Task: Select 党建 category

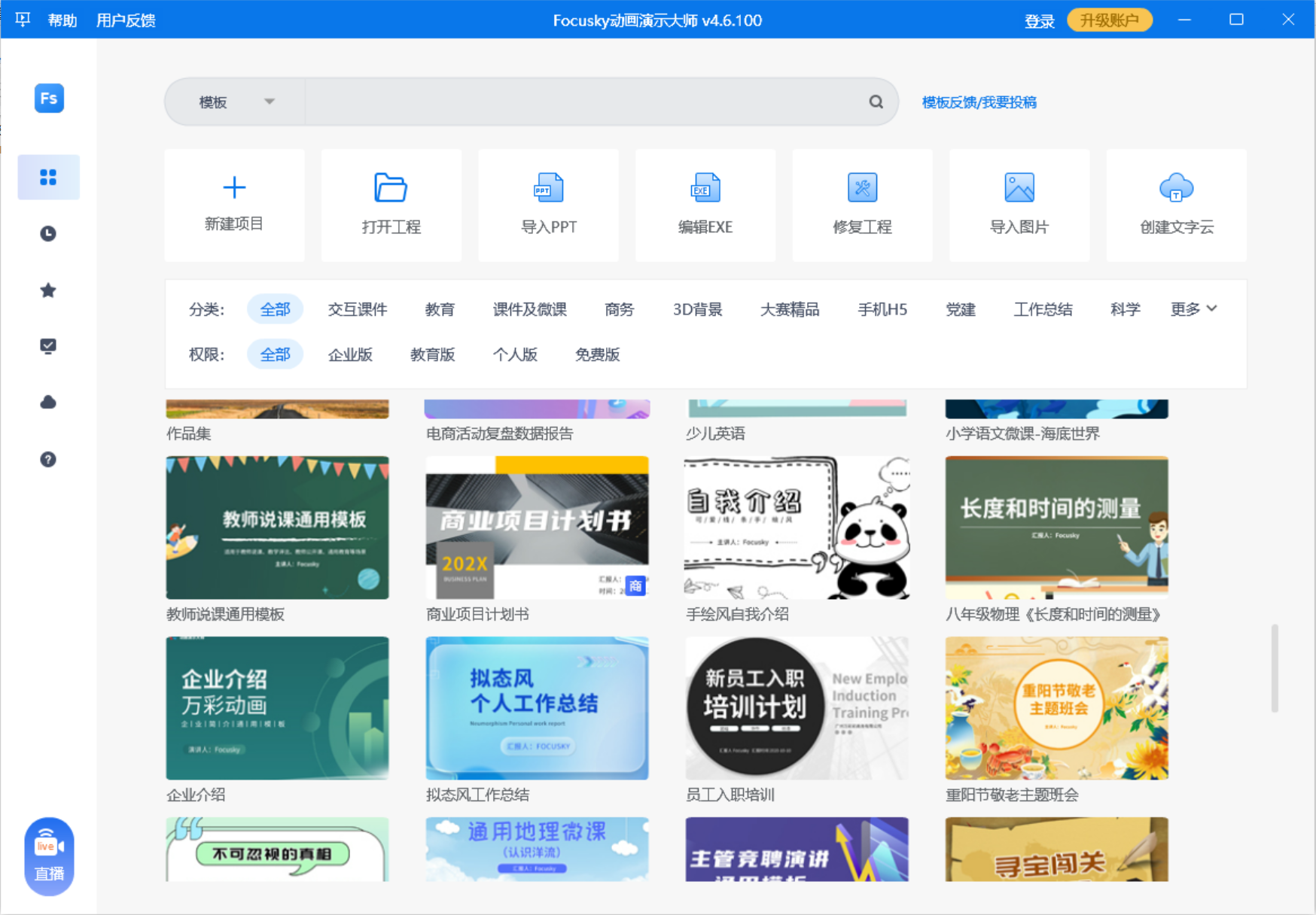Action: point(961,309)
